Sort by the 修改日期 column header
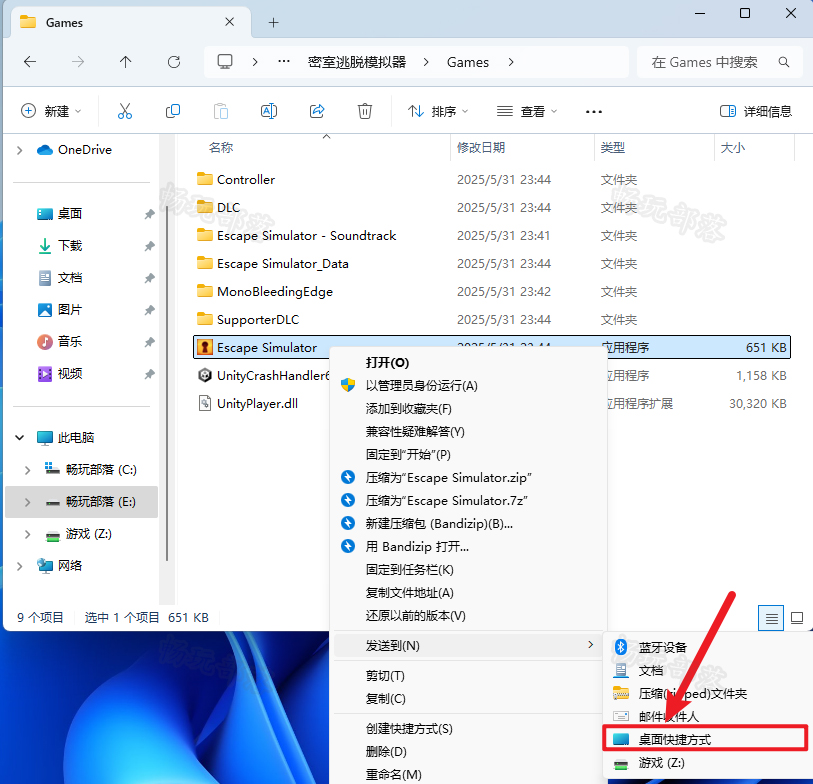 point(481,148)
